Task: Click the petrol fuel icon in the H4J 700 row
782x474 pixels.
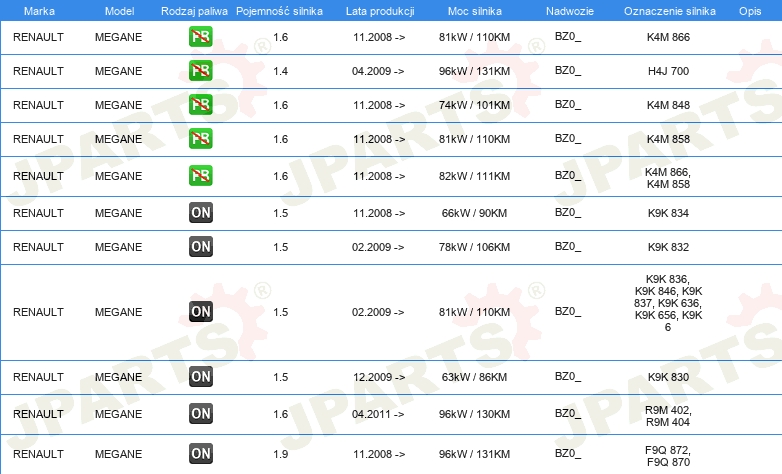Action: point(200,71)
